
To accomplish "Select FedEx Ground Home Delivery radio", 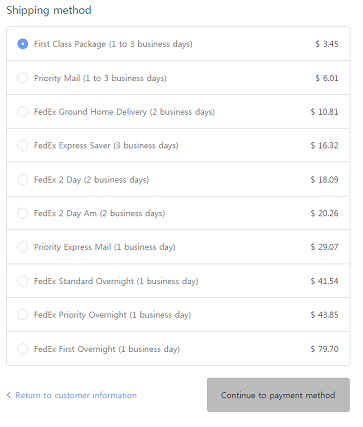I will click(23, 112).
